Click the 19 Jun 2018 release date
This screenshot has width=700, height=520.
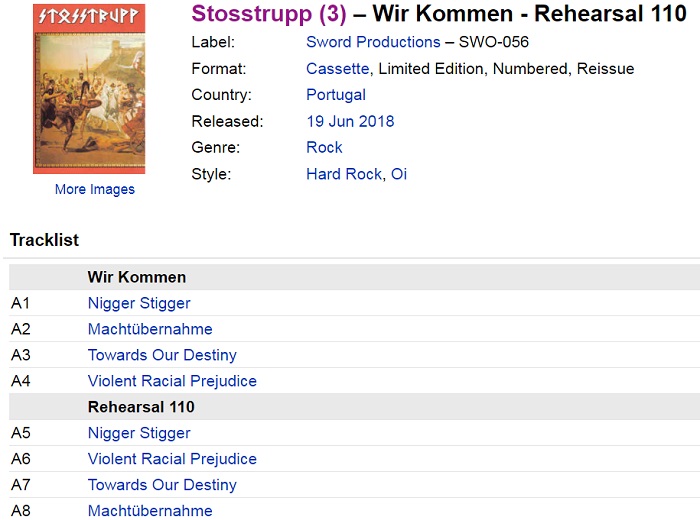(x=350, y=121)
